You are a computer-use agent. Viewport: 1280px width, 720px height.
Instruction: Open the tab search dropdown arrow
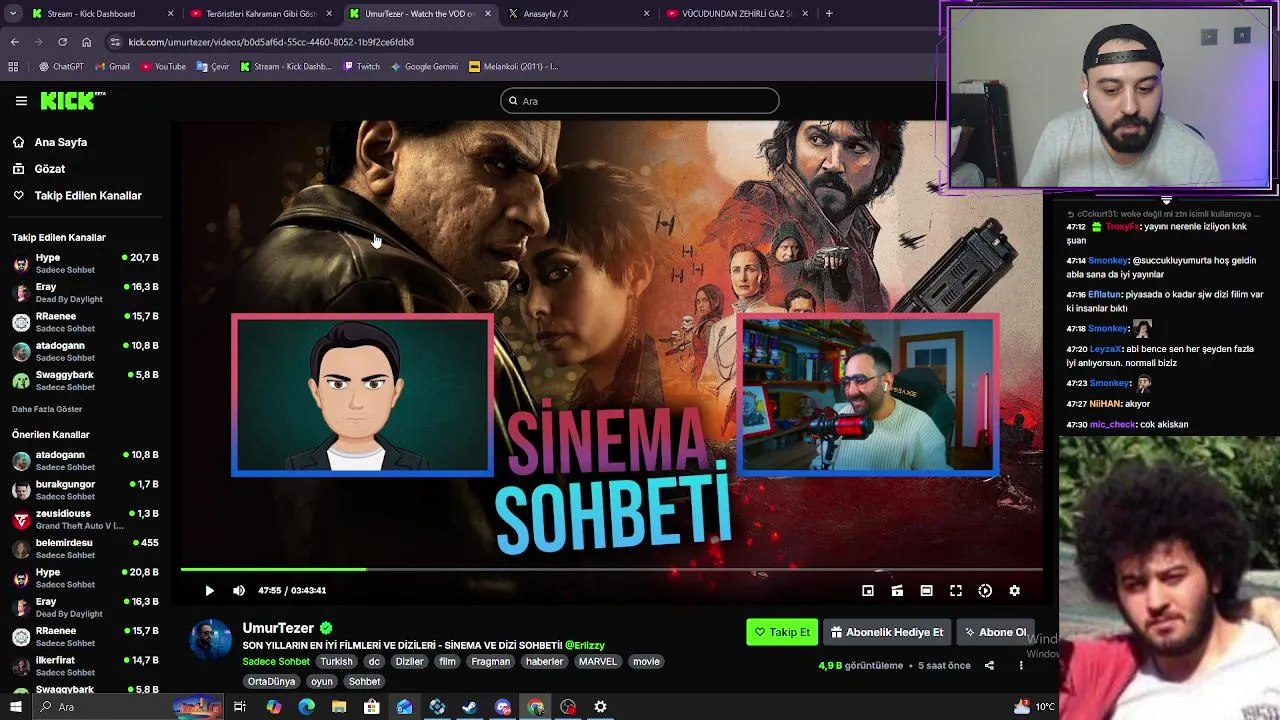pos(13,14)
